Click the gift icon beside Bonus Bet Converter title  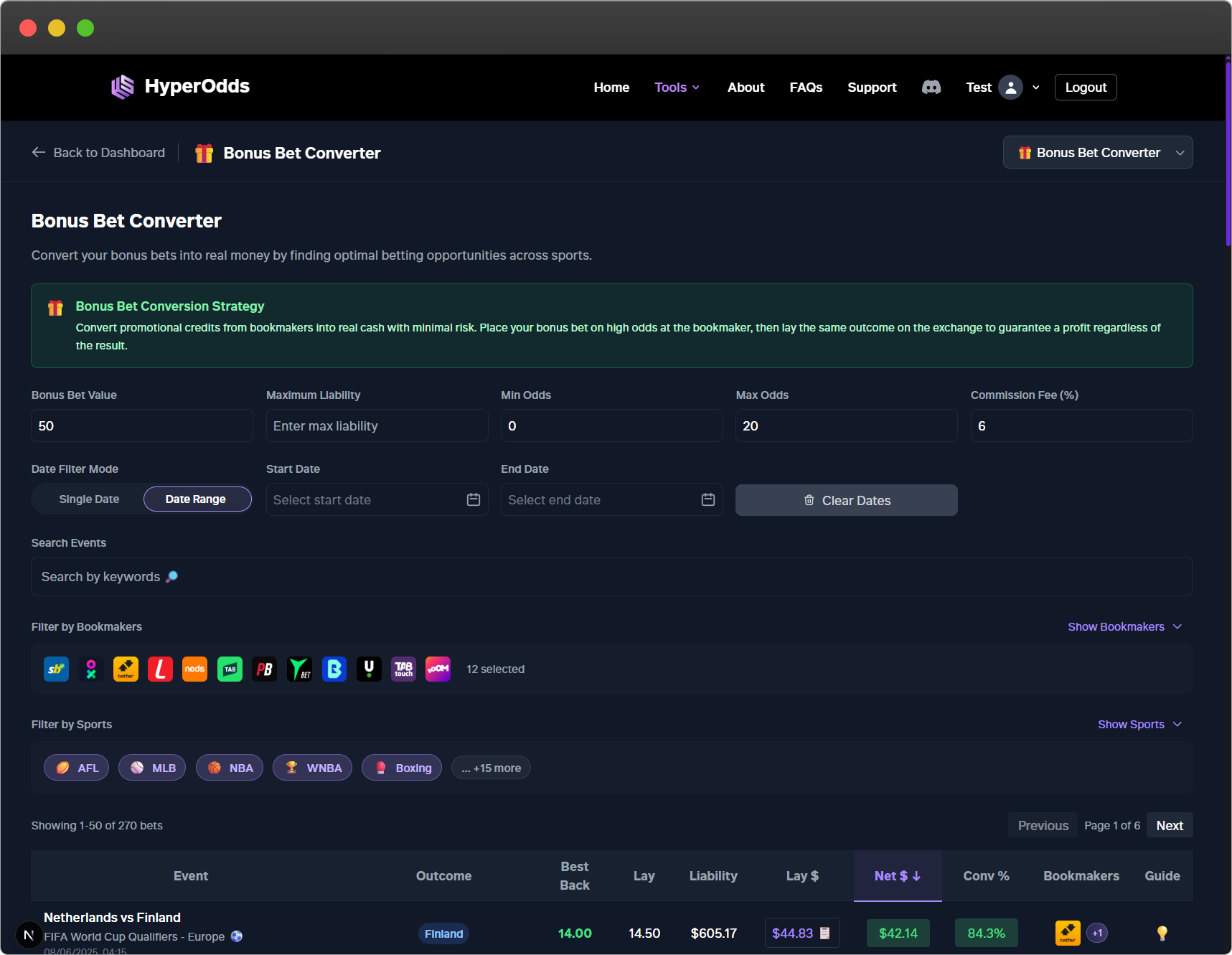(204, 153)
